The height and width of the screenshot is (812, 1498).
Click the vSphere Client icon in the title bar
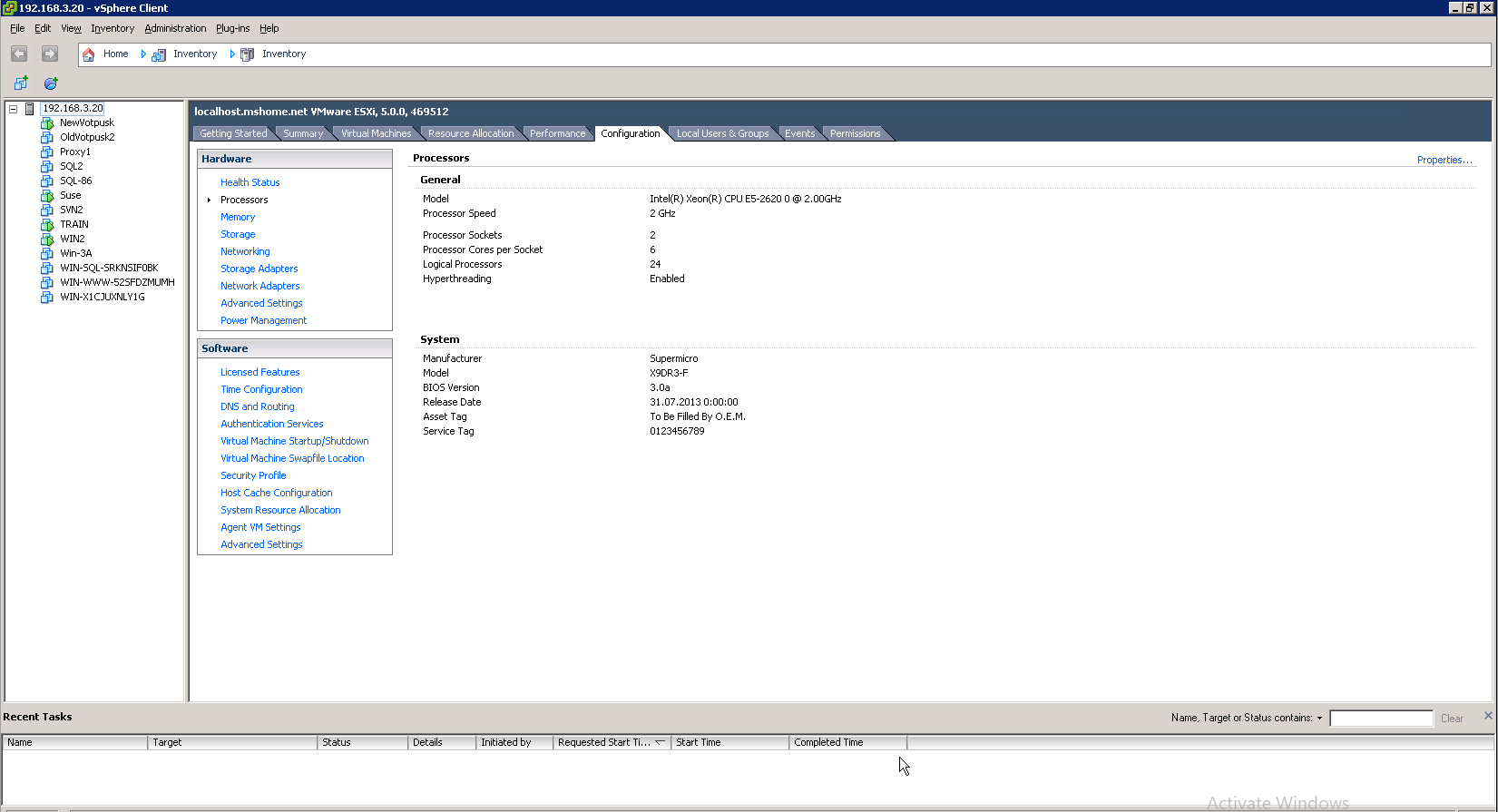(9, 8)
